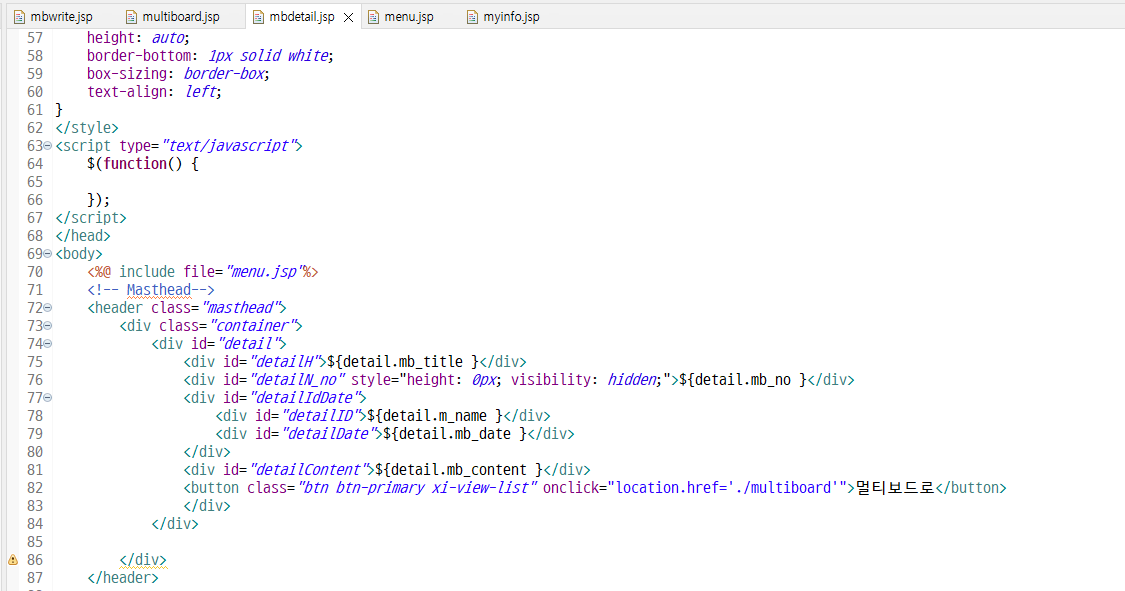1125x591 pixels.
Task: Click the underlined closing div on line 86
Action: click(x=143, y=559)
